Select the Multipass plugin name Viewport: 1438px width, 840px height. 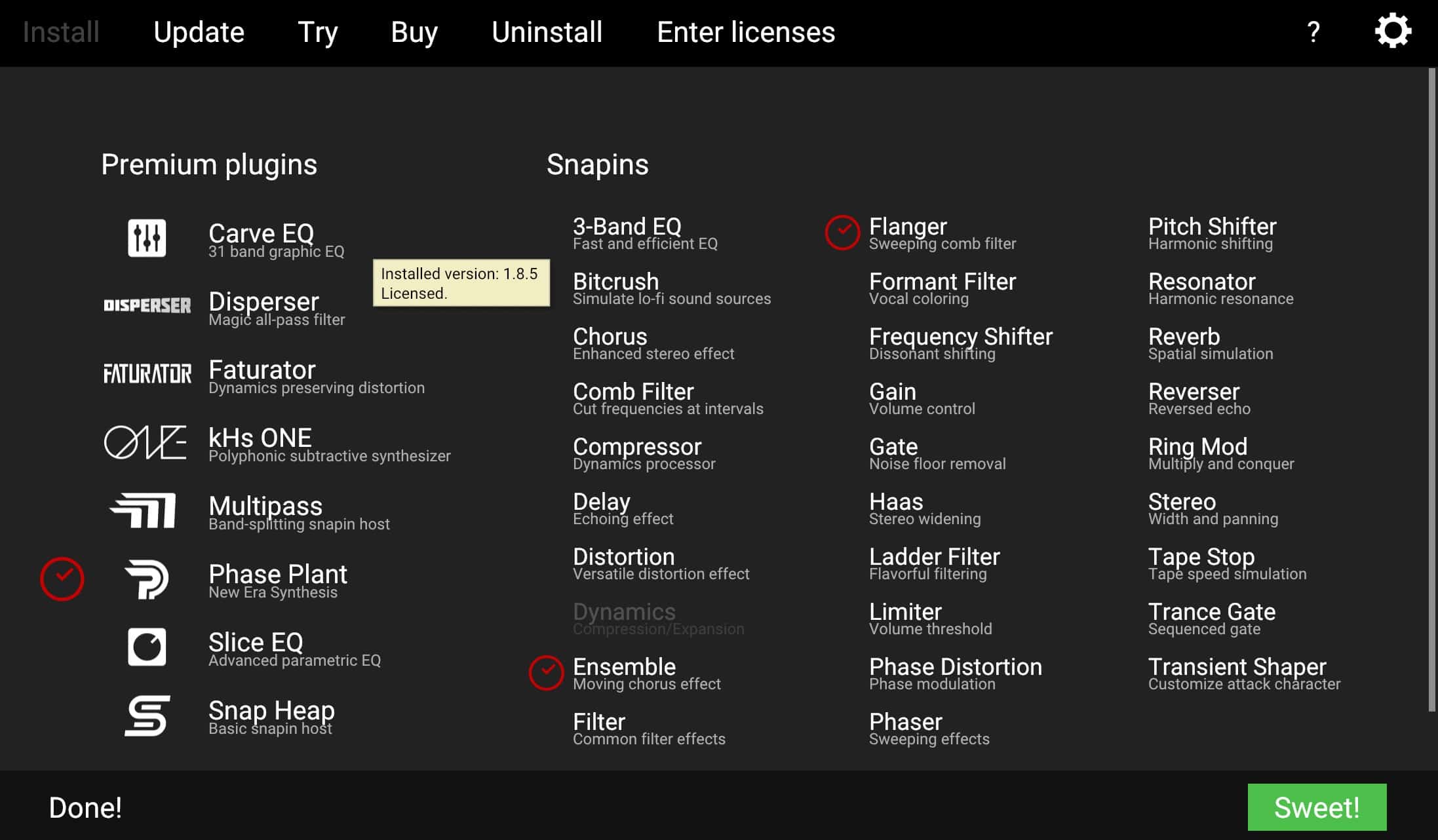tap(265, 506)
